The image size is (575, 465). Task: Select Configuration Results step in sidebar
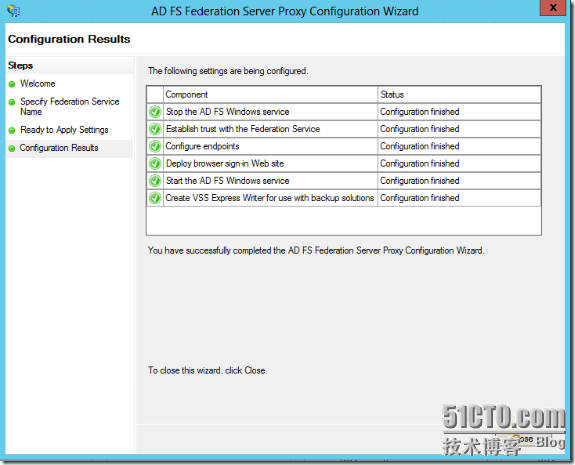click(59, 148)
